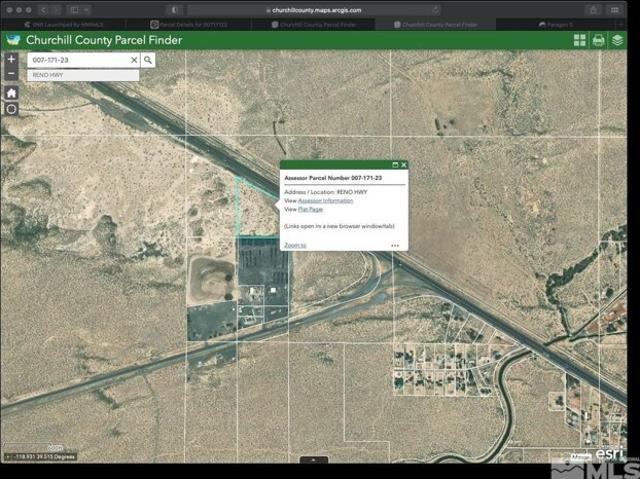Screen dimensions: 640x479
Task: Open the layer list widget
Action: pos(617,40)
